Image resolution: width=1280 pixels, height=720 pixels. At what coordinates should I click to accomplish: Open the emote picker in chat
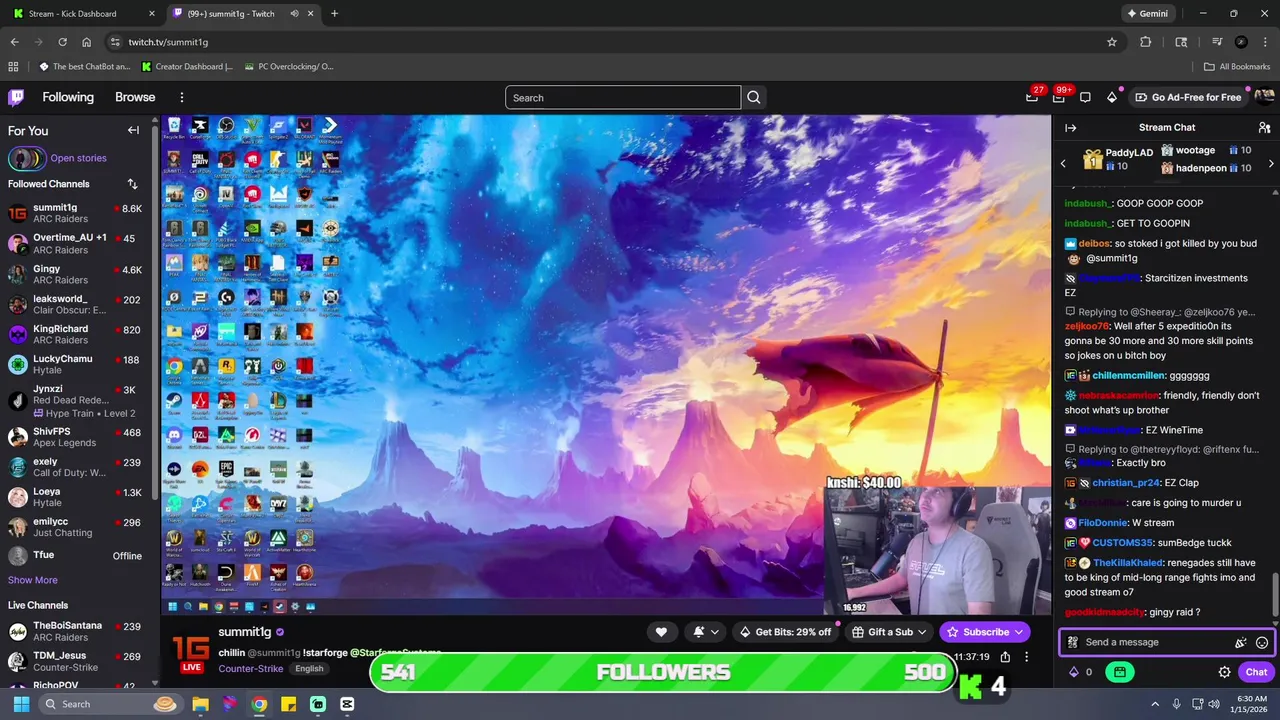1262,643
